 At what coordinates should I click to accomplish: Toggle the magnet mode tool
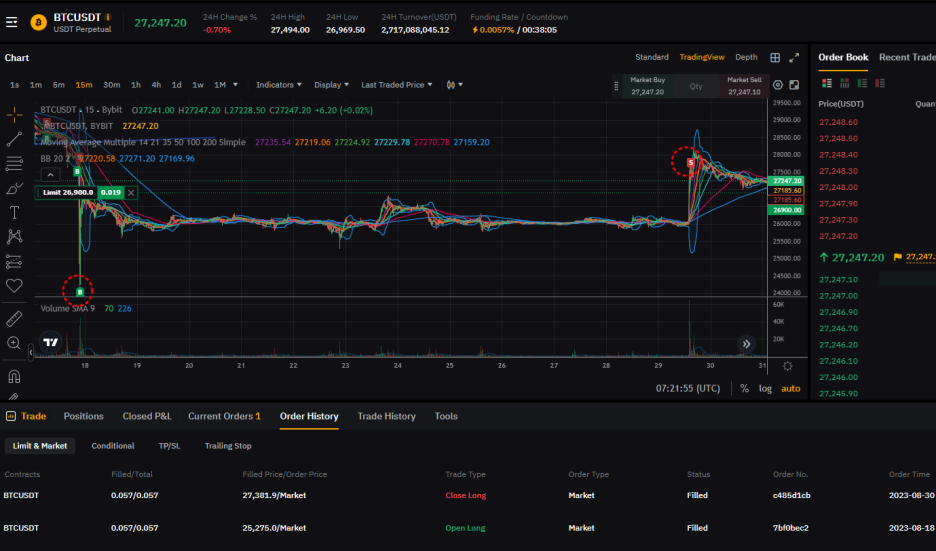(14, 377)
